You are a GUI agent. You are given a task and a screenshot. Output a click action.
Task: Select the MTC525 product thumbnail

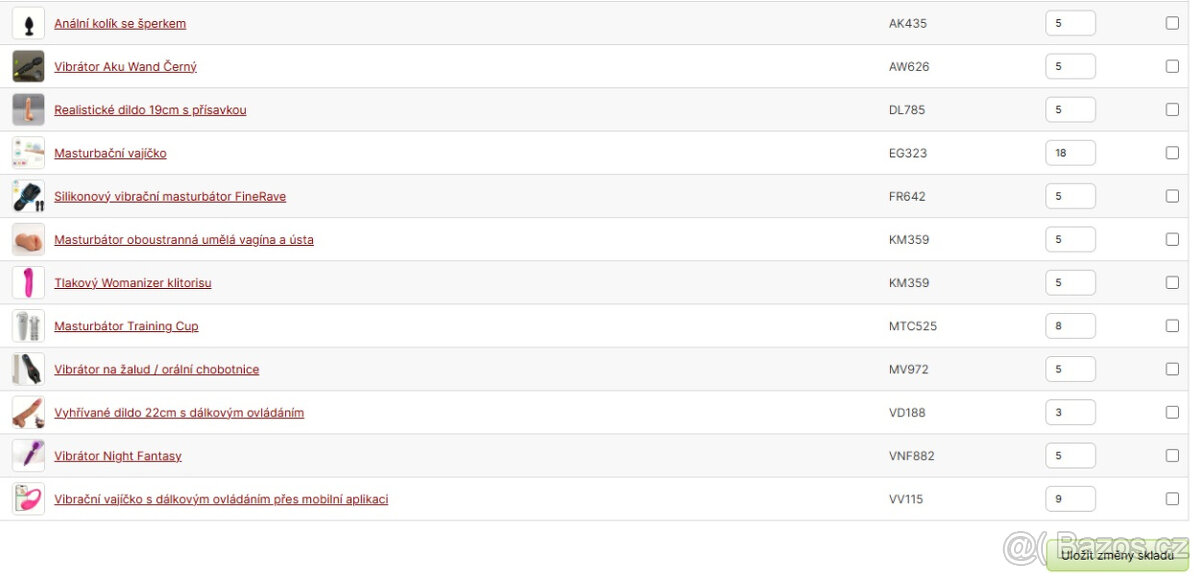pyautogui.click(x=28, y=326)
